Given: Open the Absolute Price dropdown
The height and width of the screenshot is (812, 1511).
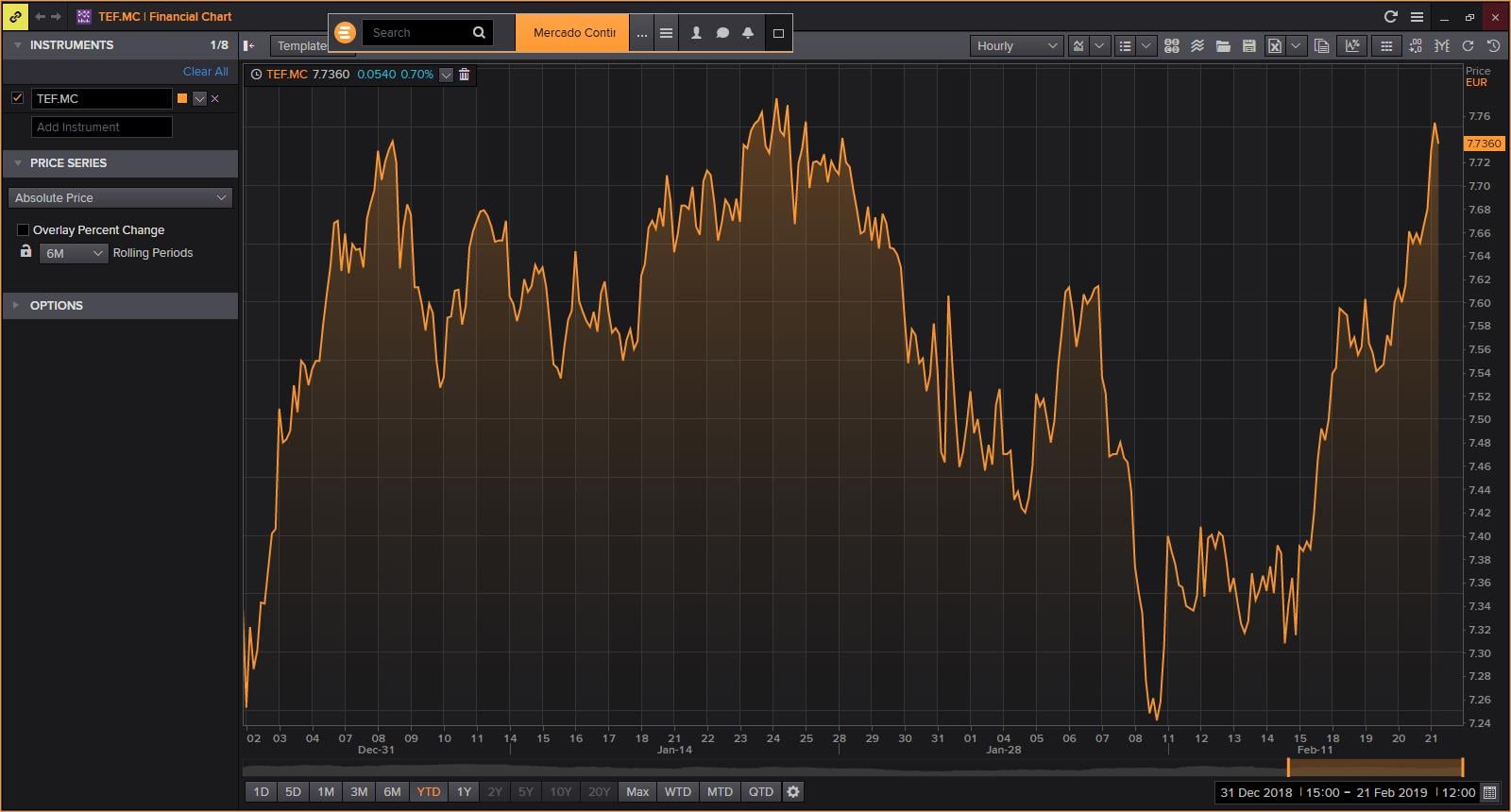Looking at the screenshot, I should [x=120, y=197].
